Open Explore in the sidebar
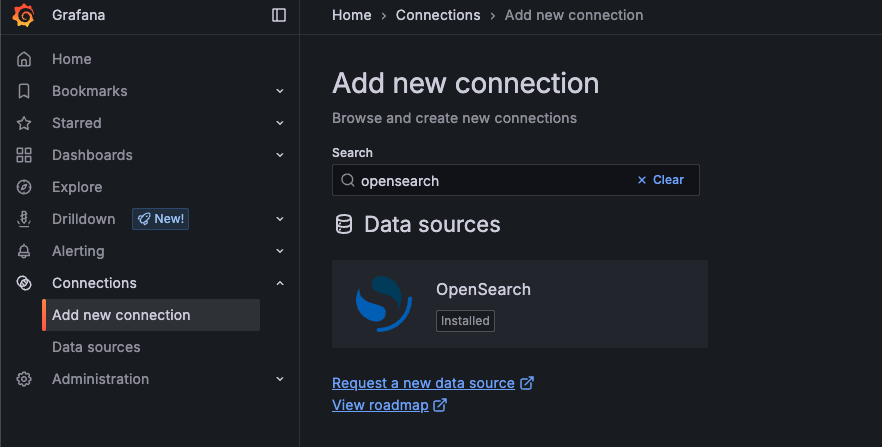 pyautogui.click(x=77, y=187)
